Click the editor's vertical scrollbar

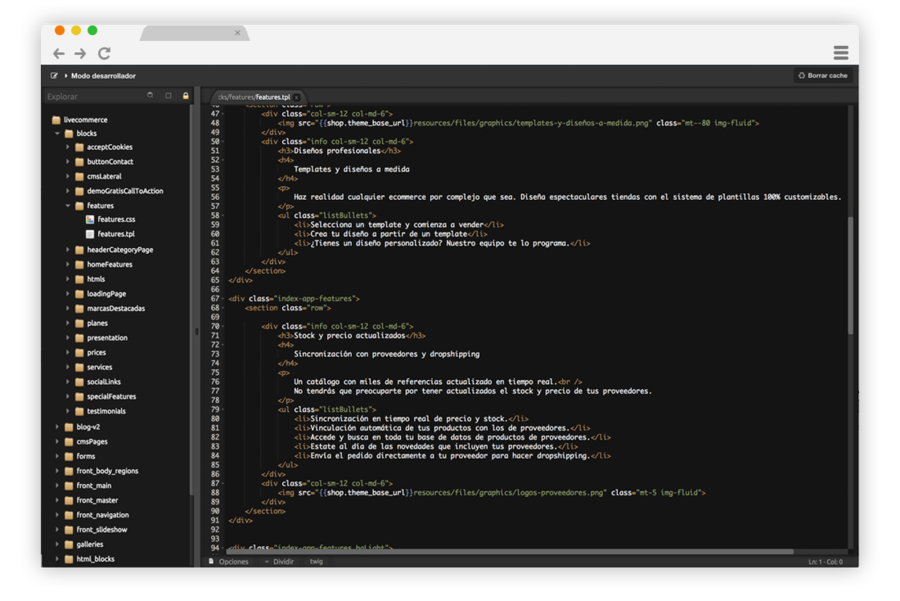pos(851,275)
